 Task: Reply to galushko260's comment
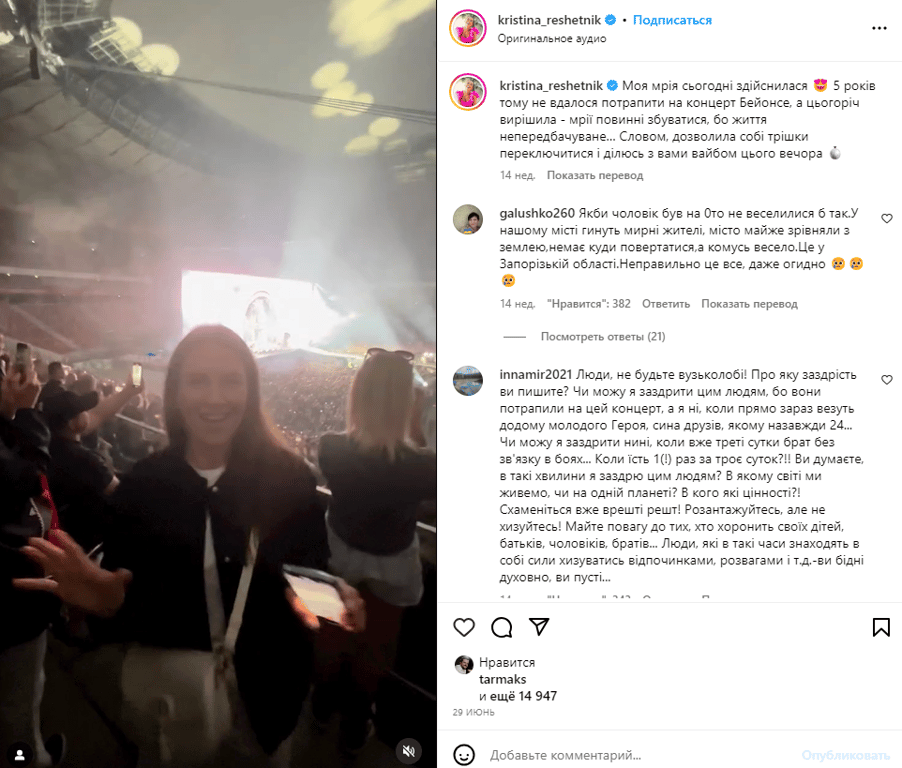point(666,304)
